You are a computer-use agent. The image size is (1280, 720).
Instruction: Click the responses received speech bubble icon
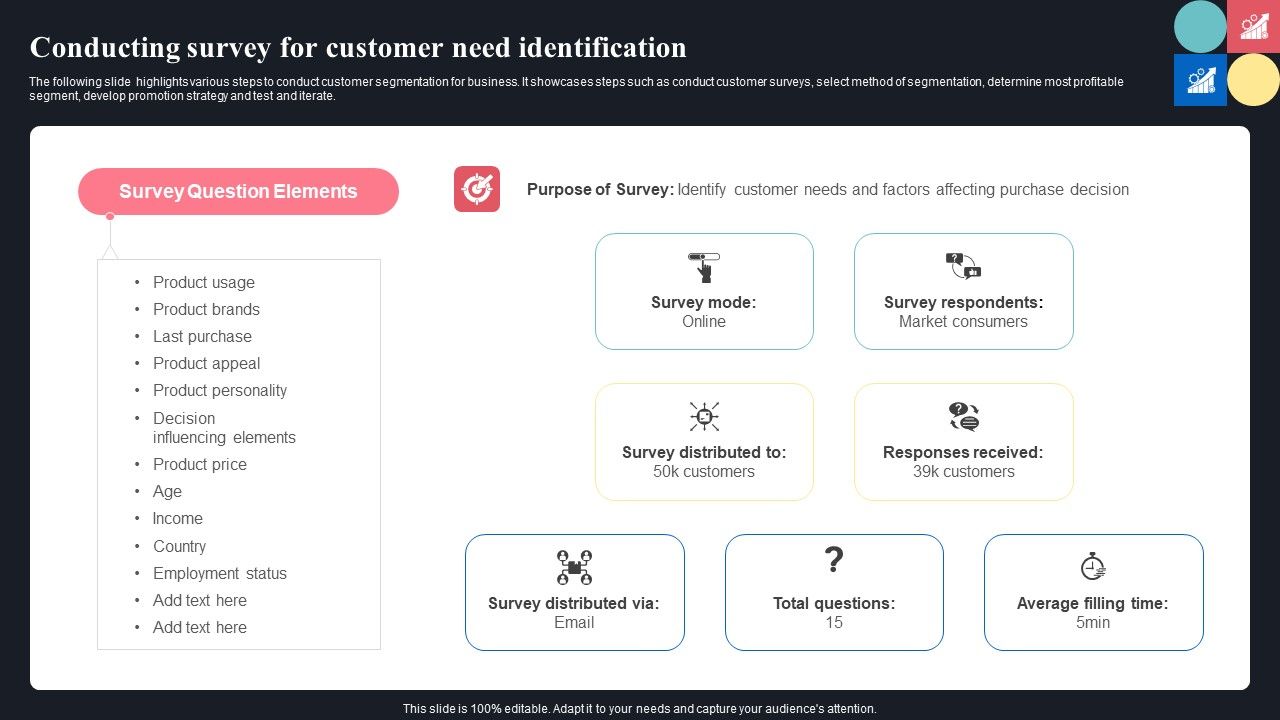pyautogui.click(x=963, y=416)
